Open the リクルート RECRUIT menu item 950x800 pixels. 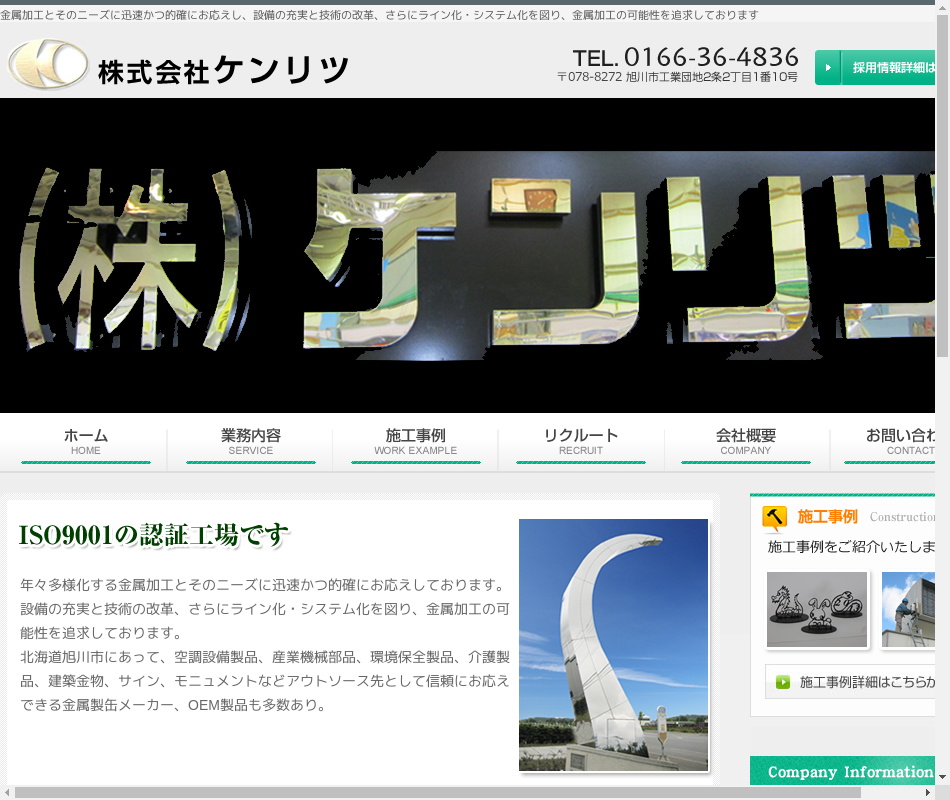(x=581, y=442)
